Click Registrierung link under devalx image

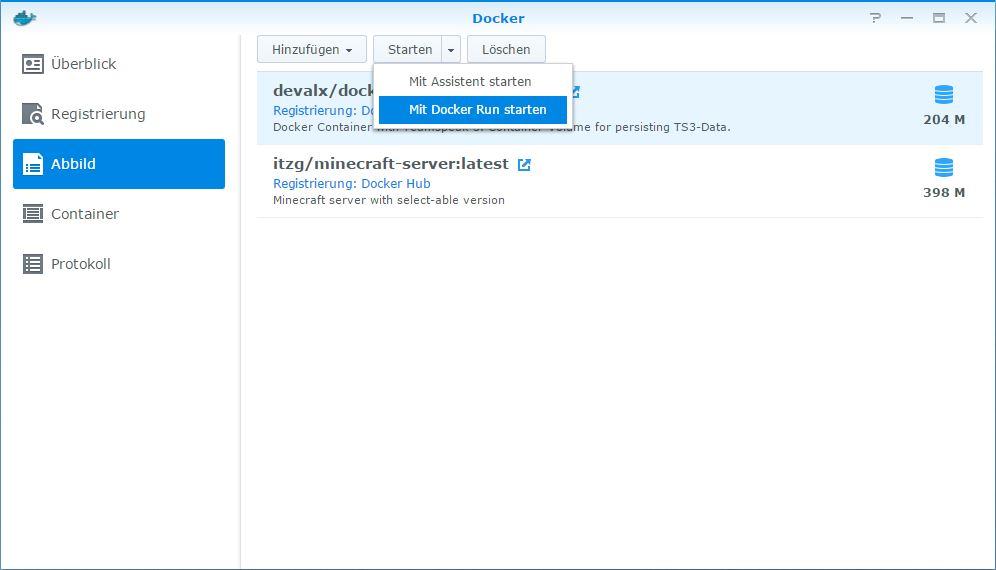point(323,111)
